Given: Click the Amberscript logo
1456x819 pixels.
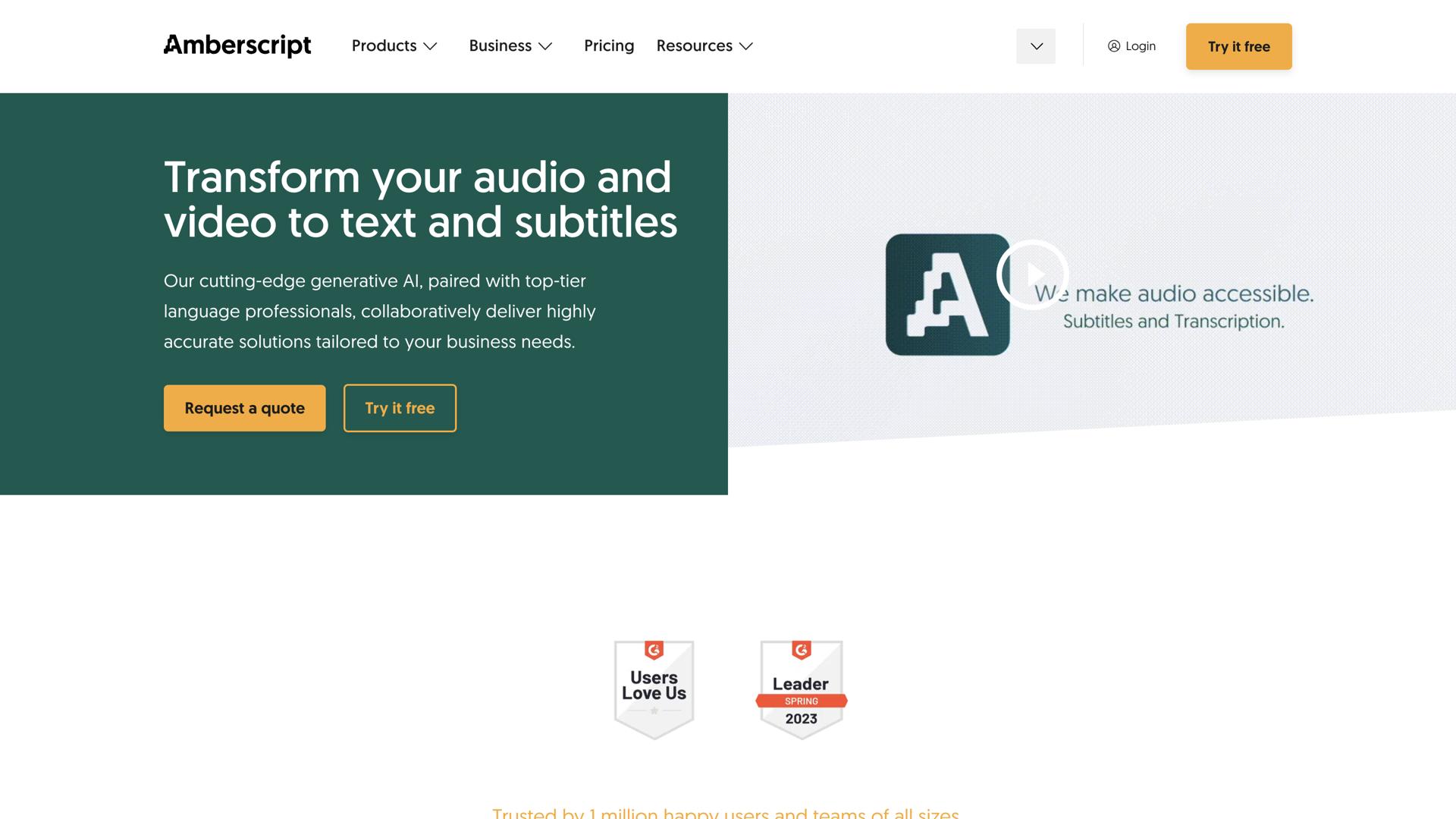Looking at the screenshot, I should pos(237,45).
